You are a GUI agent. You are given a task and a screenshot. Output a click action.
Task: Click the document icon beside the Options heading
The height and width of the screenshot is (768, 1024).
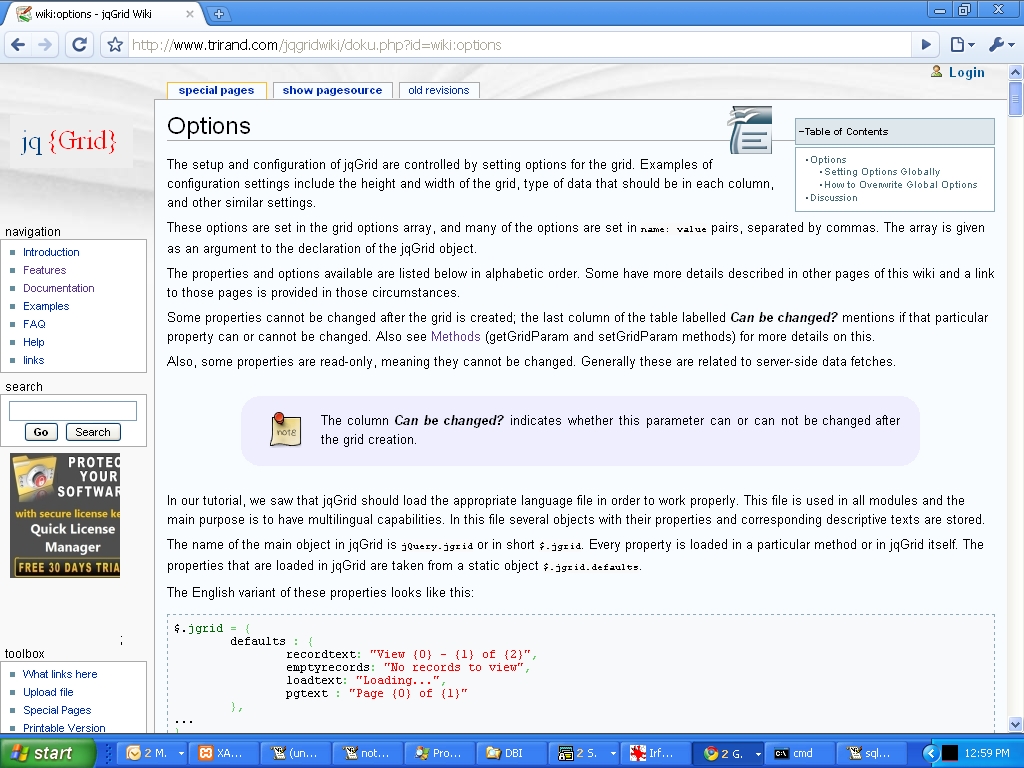750,130
